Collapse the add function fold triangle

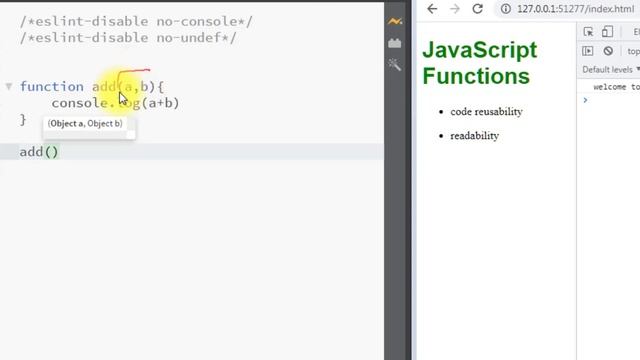(x=9, y=86)
